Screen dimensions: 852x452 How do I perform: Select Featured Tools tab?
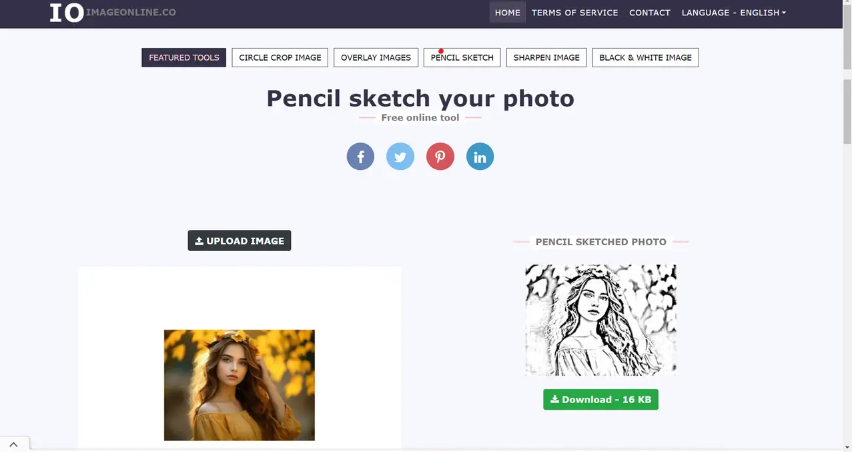[x=184, y=58]
